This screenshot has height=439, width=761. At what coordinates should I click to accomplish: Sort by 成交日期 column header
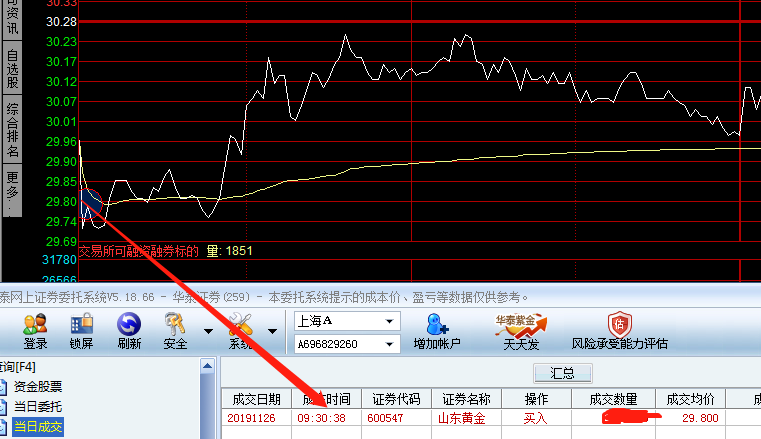(x=256, y=399)
